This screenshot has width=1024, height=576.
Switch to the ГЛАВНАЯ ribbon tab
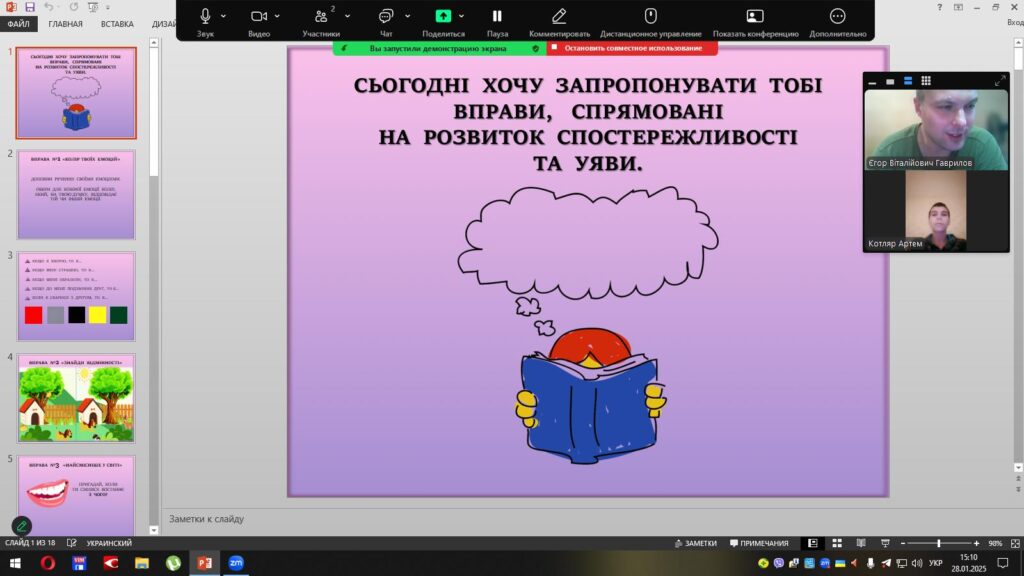(x=65, y=24)
